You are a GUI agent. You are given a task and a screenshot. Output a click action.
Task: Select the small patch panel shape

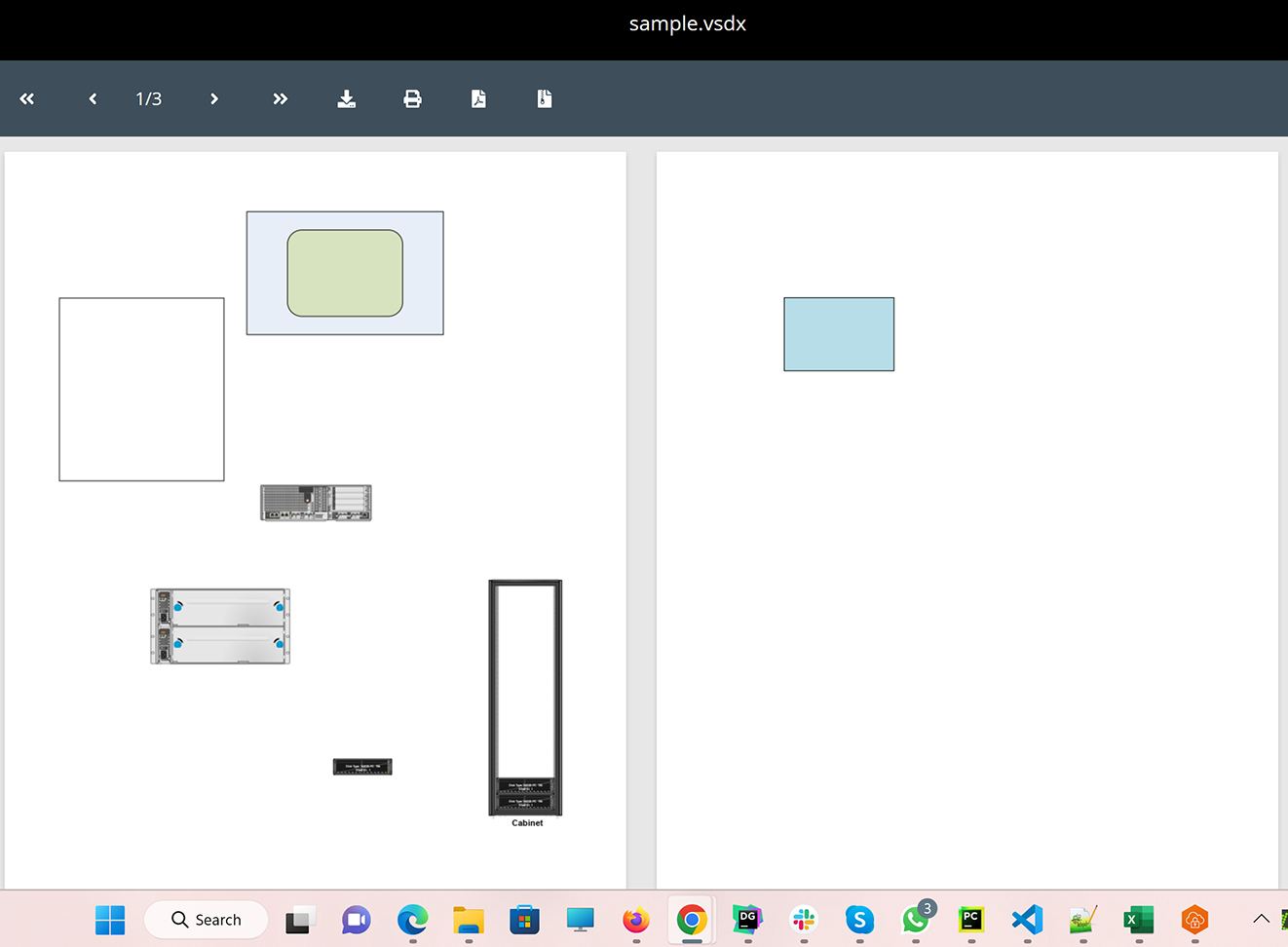click(x=362, y=766)
